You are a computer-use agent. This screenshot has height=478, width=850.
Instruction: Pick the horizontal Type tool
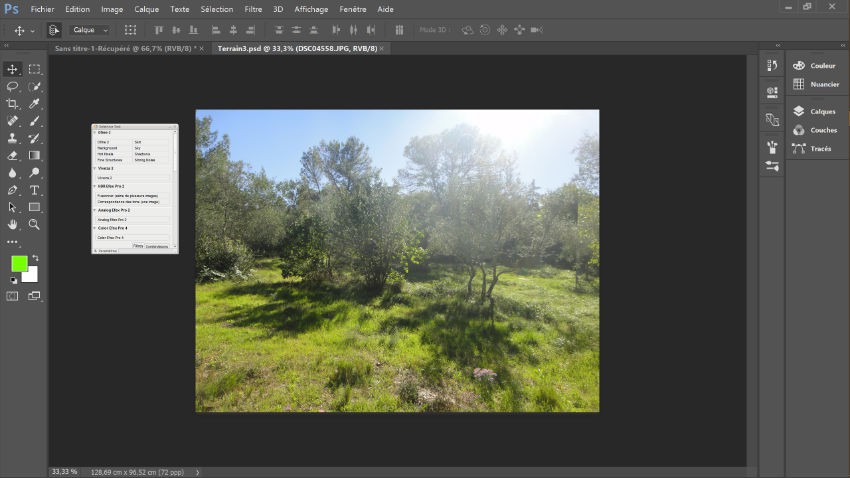pyautogui.click(x=35, y=190)
